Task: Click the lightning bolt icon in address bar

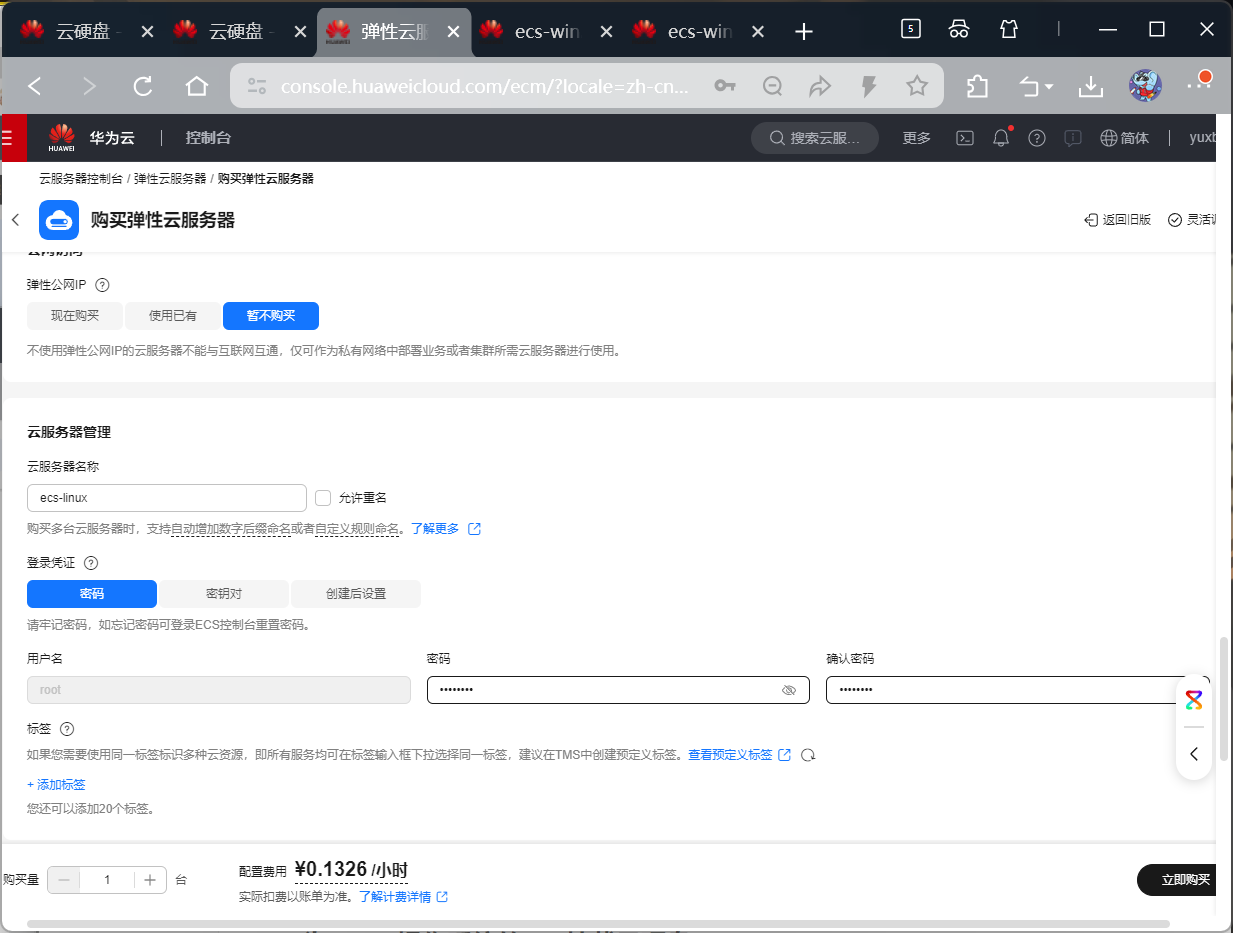Action: [x=869, y=87]
